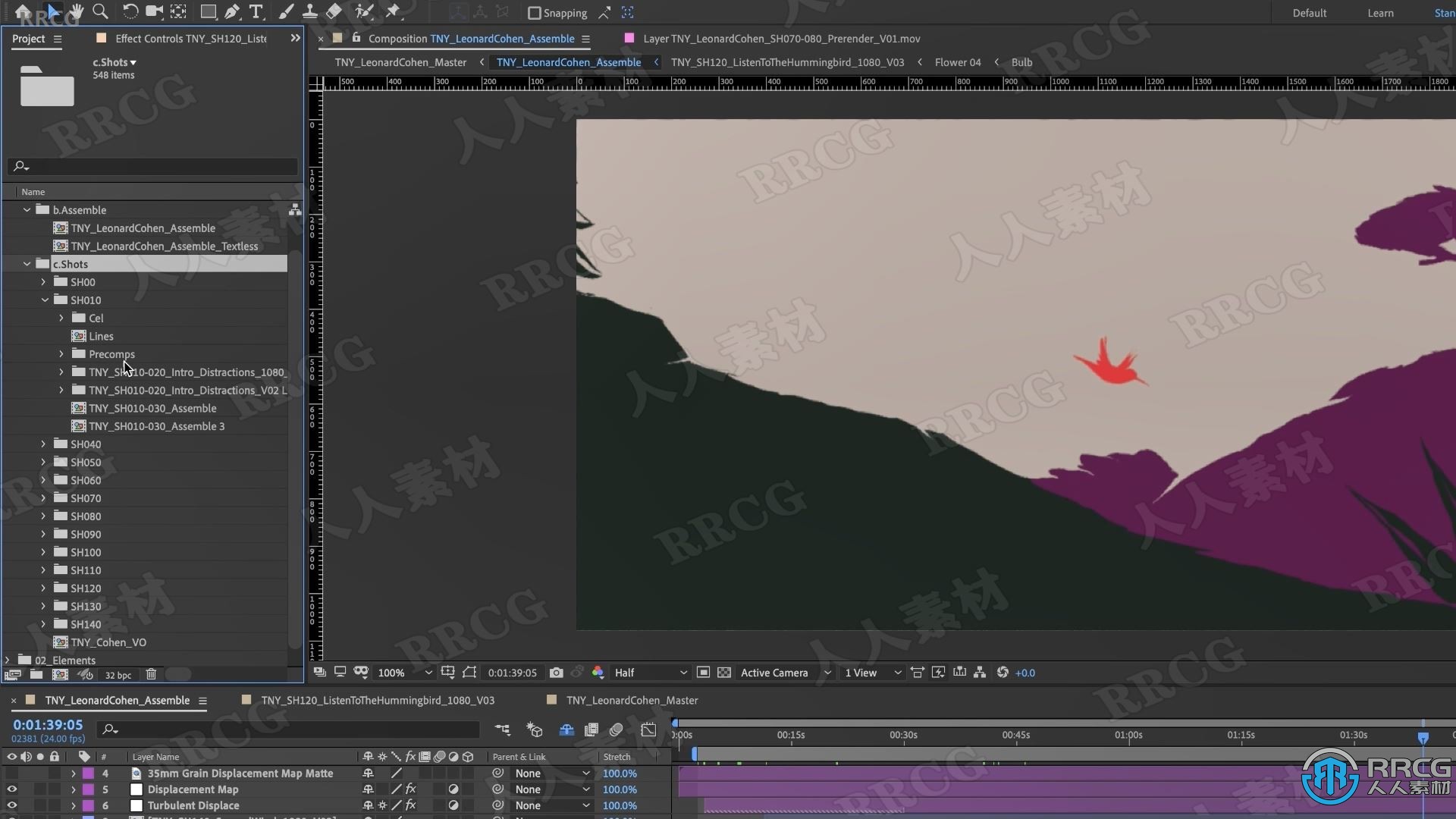Expand properties of Turbulent Displace layer

pos(74,805)
